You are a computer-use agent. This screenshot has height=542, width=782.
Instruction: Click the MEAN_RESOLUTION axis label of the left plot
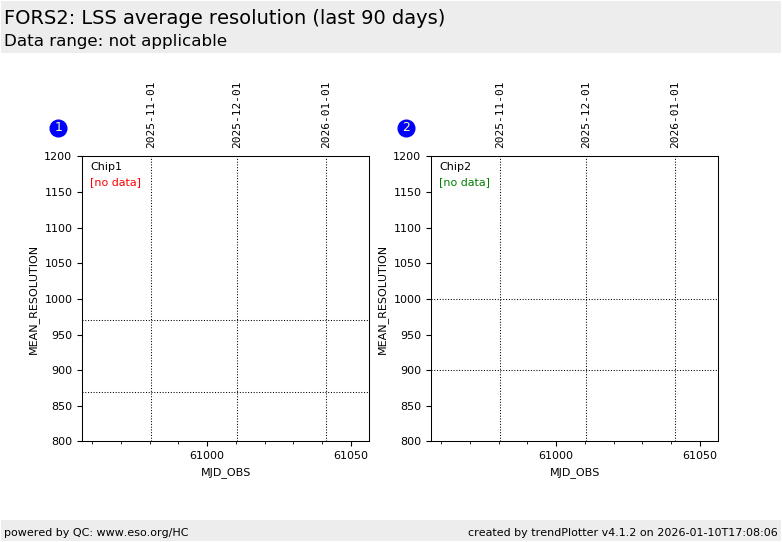point(33,300)
